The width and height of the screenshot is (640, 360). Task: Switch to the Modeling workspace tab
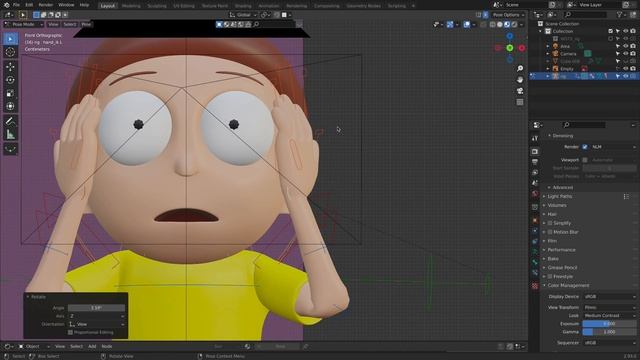point(131,6)
